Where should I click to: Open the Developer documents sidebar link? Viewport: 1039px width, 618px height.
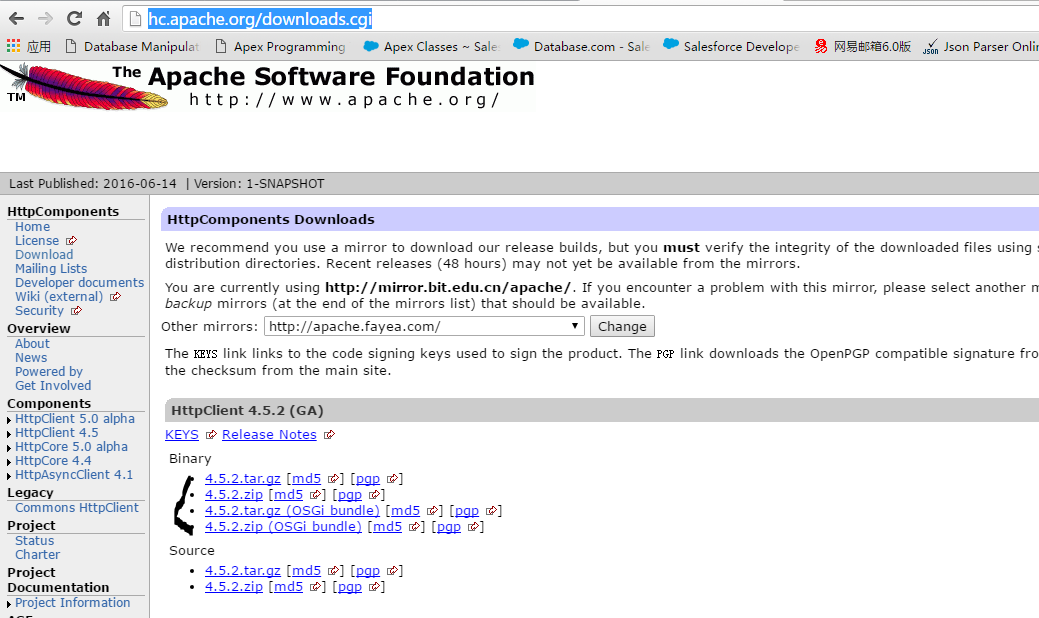80,282
